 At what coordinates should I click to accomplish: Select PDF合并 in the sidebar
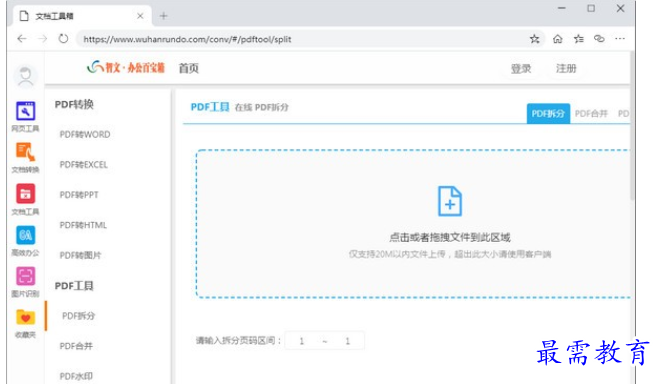(x=76, y=346)
